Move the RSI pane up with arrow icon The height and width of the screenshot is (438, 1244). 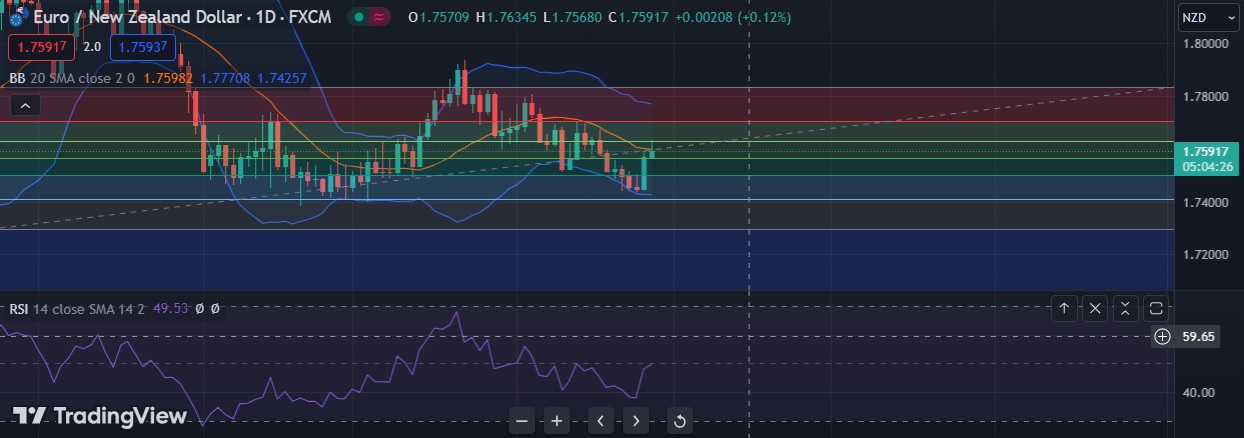point(1064,309)
